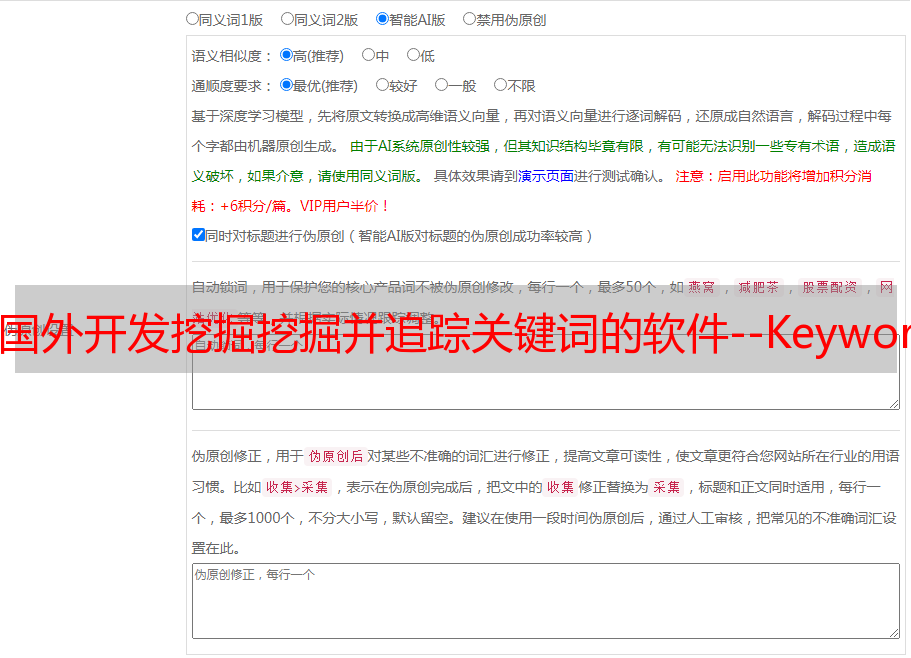Set 通顺度要求 to 不限
The width and height of the screenshot is (911, 658).
point(500,85)
